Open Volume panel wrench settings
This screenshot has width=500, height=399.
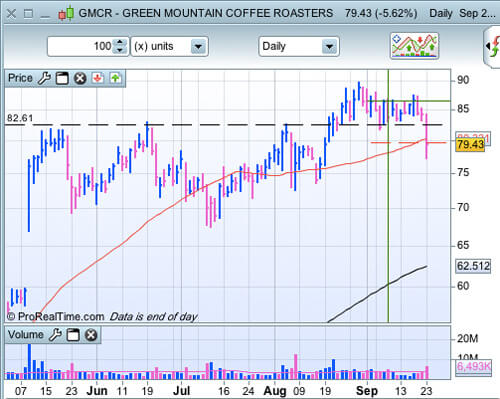(x=55, y=335)
